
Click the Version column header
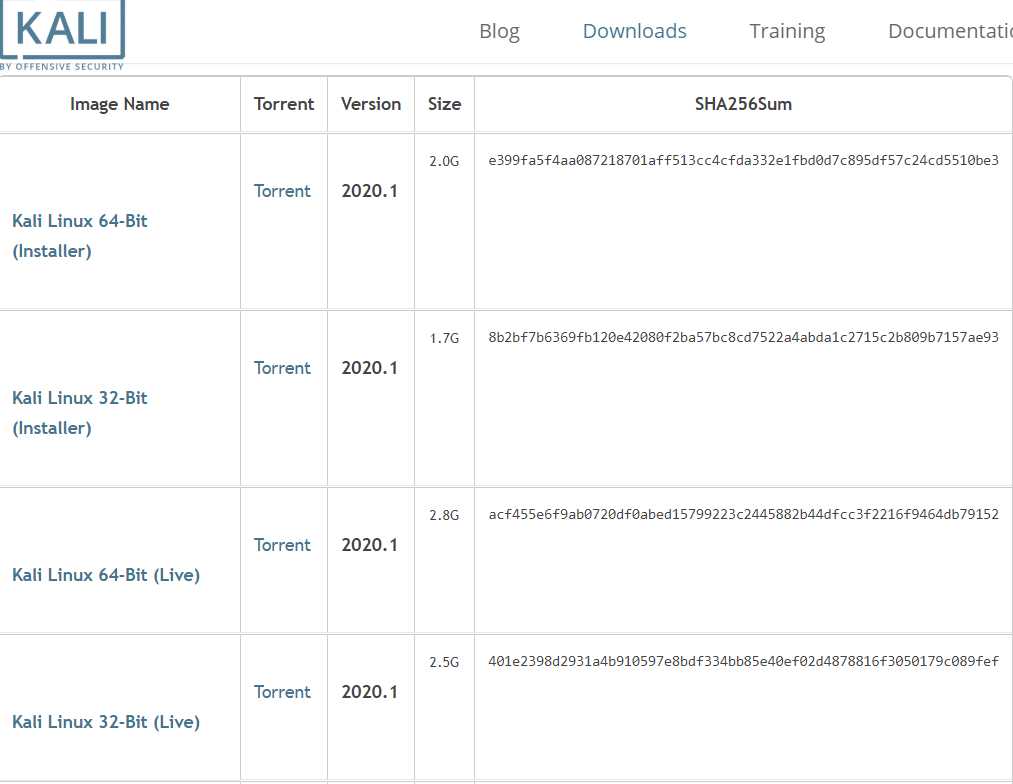click(x=371, y=104)
